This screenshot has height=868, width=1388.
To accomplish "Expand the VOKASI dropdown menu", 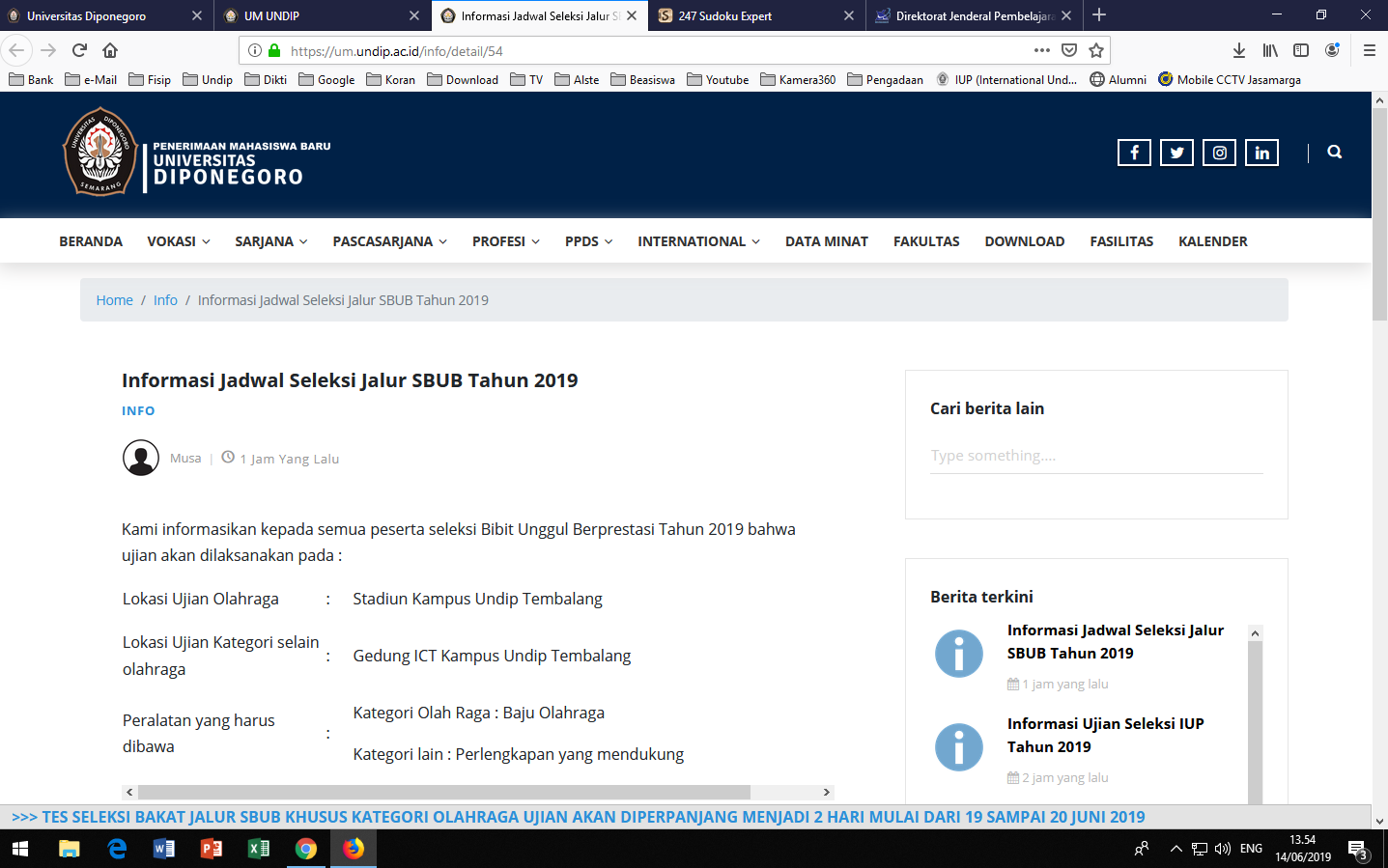I will tap(178, 241).
